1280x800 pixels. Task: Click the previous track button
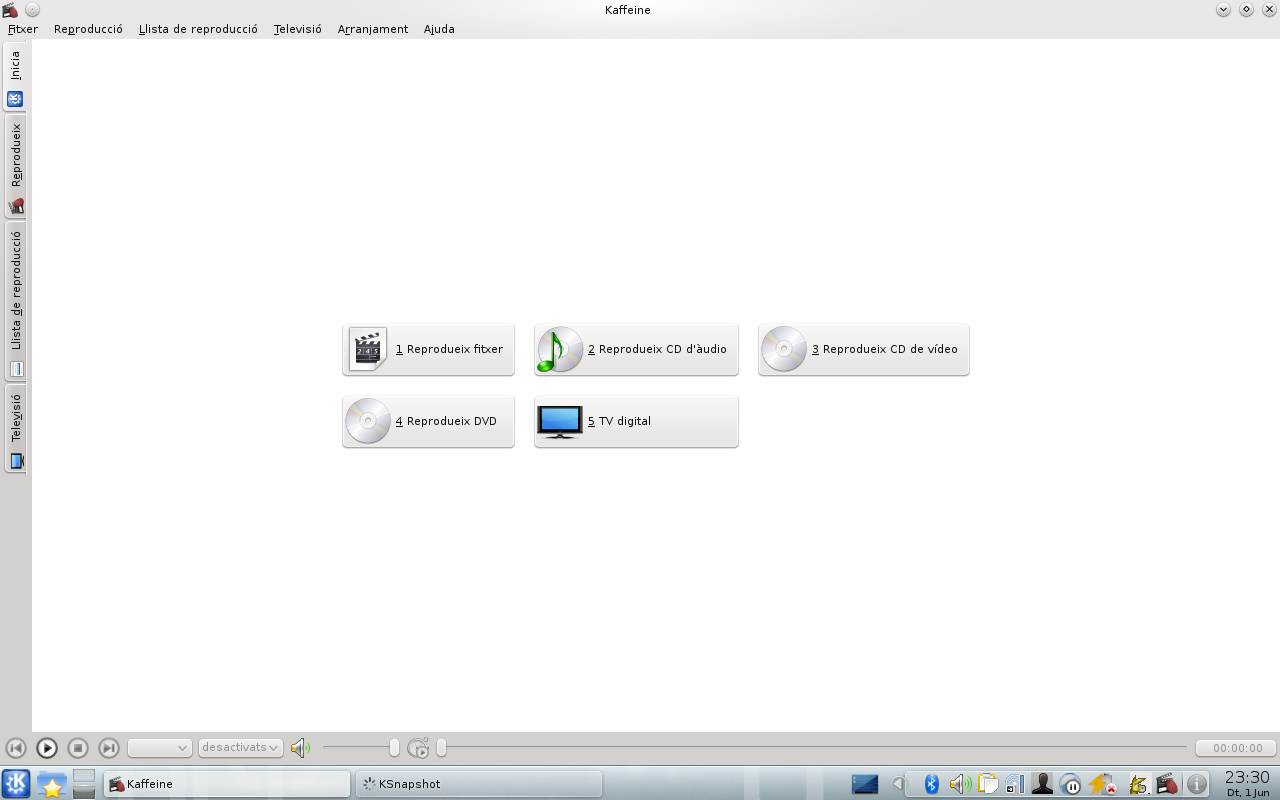(x=16, y=748)
